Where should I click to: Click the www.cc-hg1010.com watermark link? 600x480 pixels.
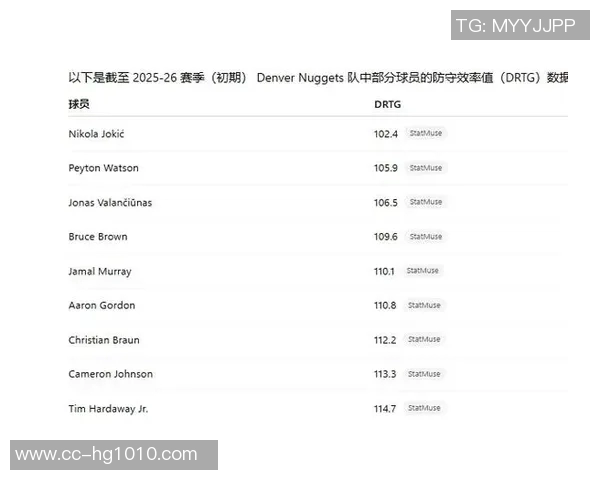click(108, 455)
